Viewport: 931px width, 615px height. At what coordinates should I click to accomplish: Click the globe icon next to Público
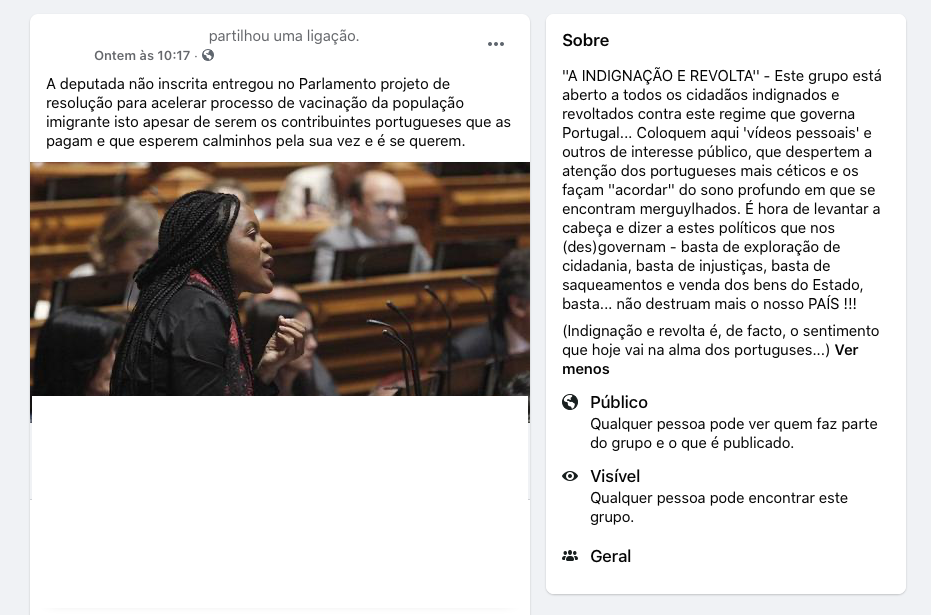pos(570,402)
